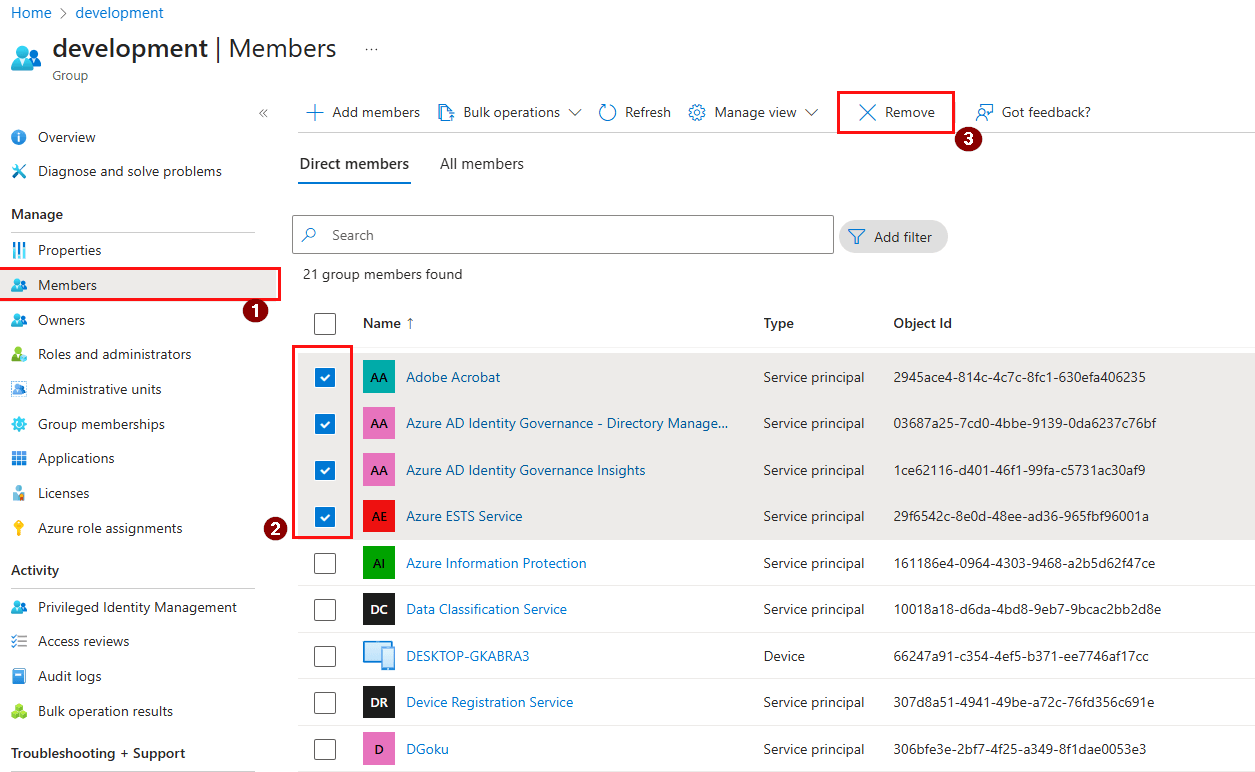Open the DESKTop-GKABRA3 device link
Image resolution: width=1255 pixels, height=772 pixels.
(468, 656)
